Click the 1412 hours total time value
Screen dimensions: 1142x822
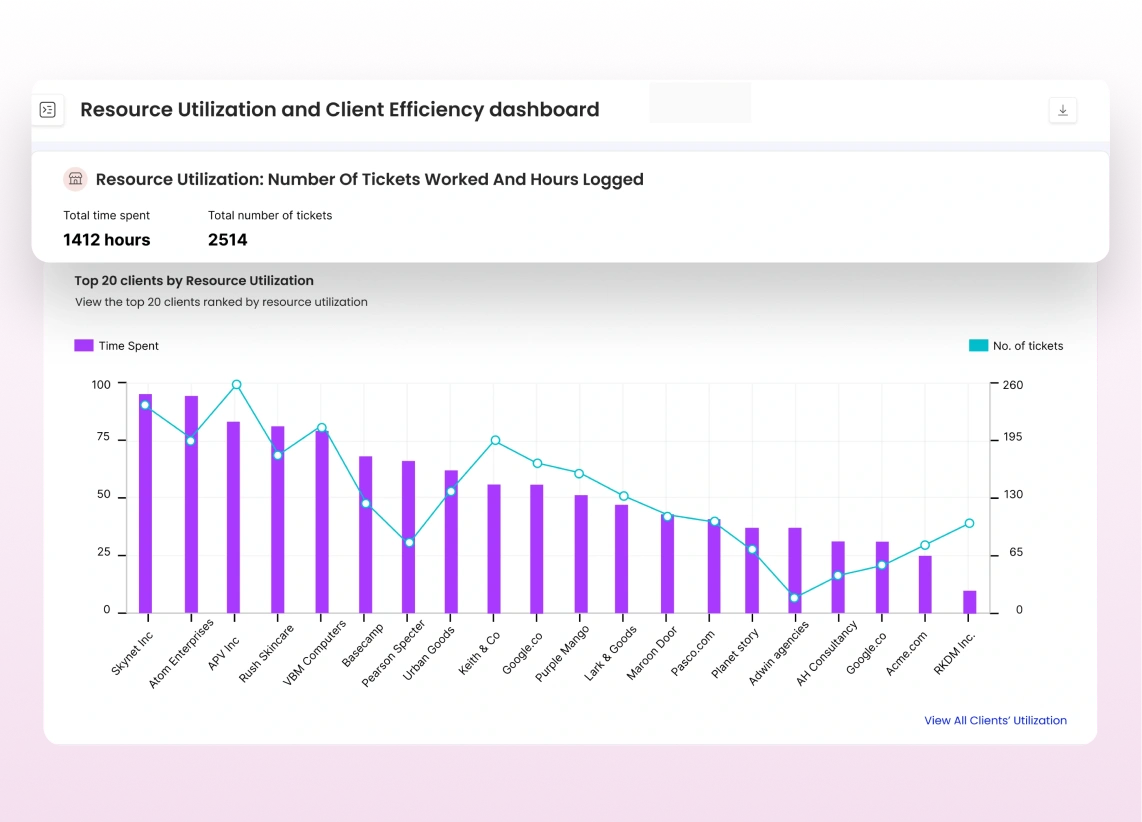[106, 240]
